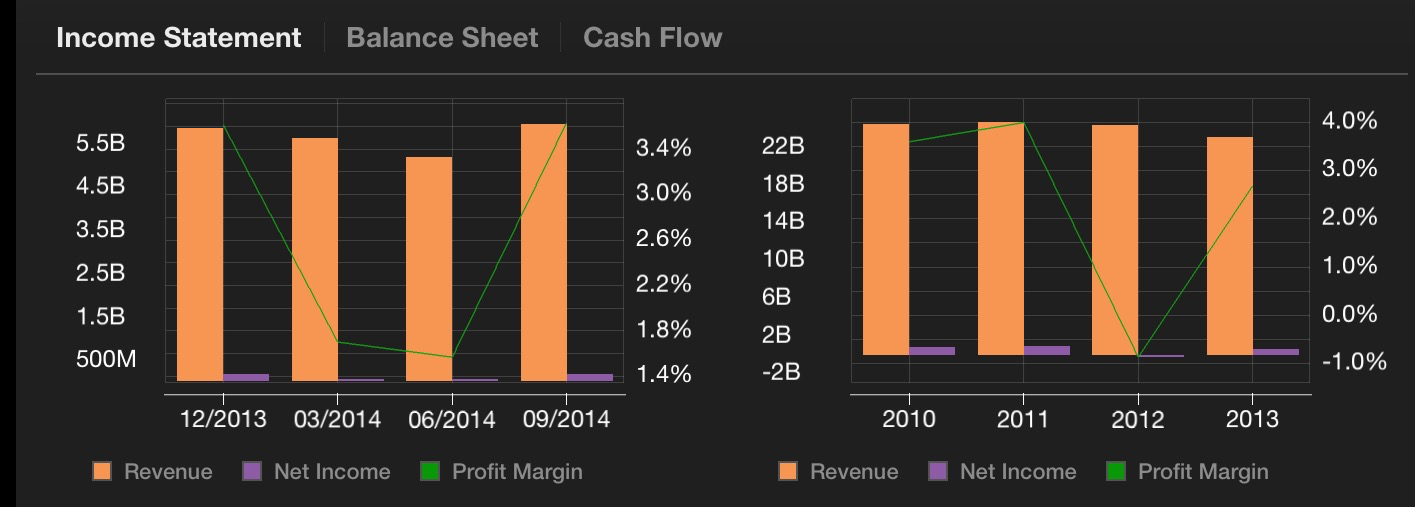The image size is (1415, 507).
Task: Click the 2013 annual revenue bar
Action: click(1229, 246)
